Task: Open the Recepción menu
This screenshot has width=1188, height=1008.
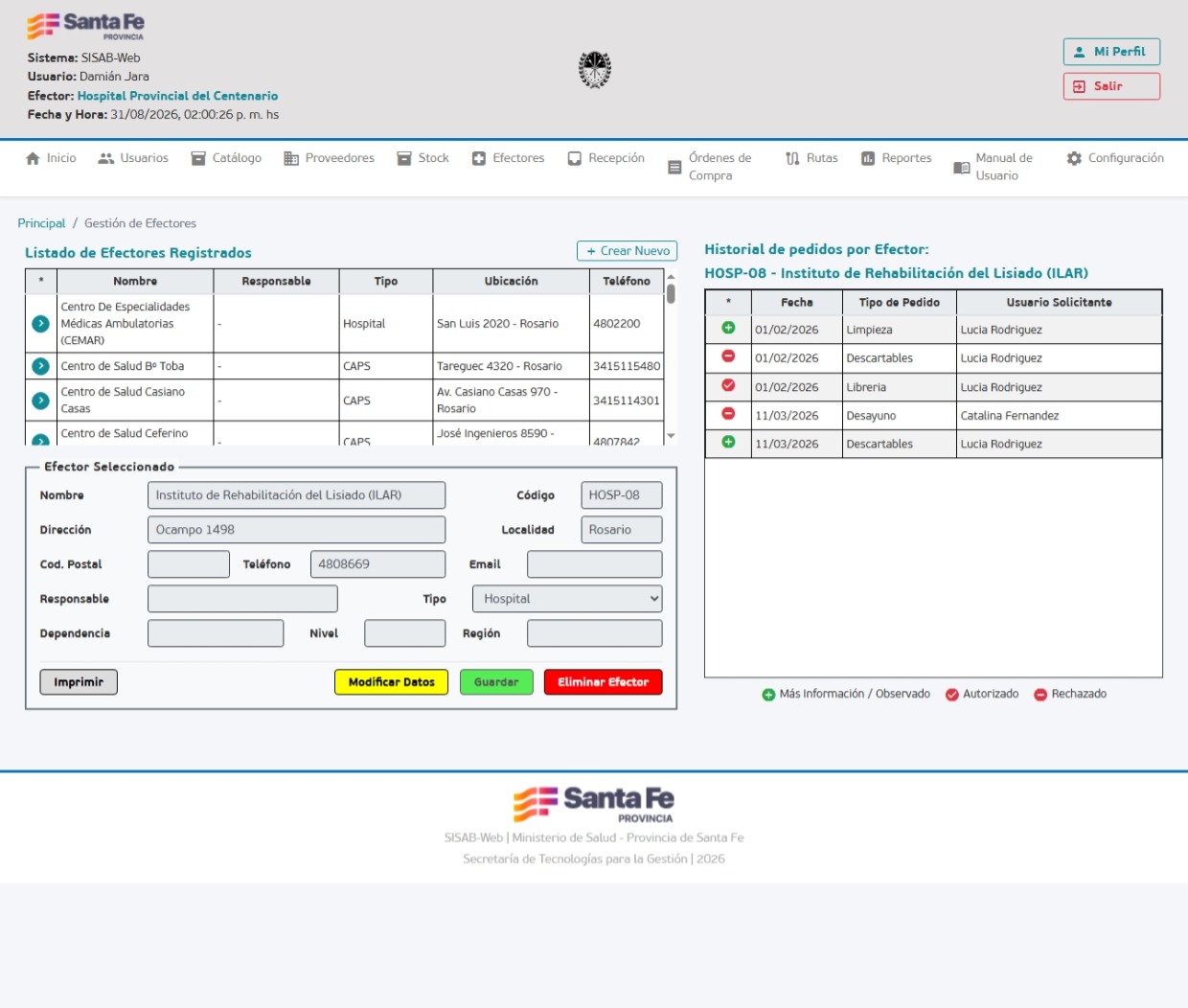Action: (605, 158)
